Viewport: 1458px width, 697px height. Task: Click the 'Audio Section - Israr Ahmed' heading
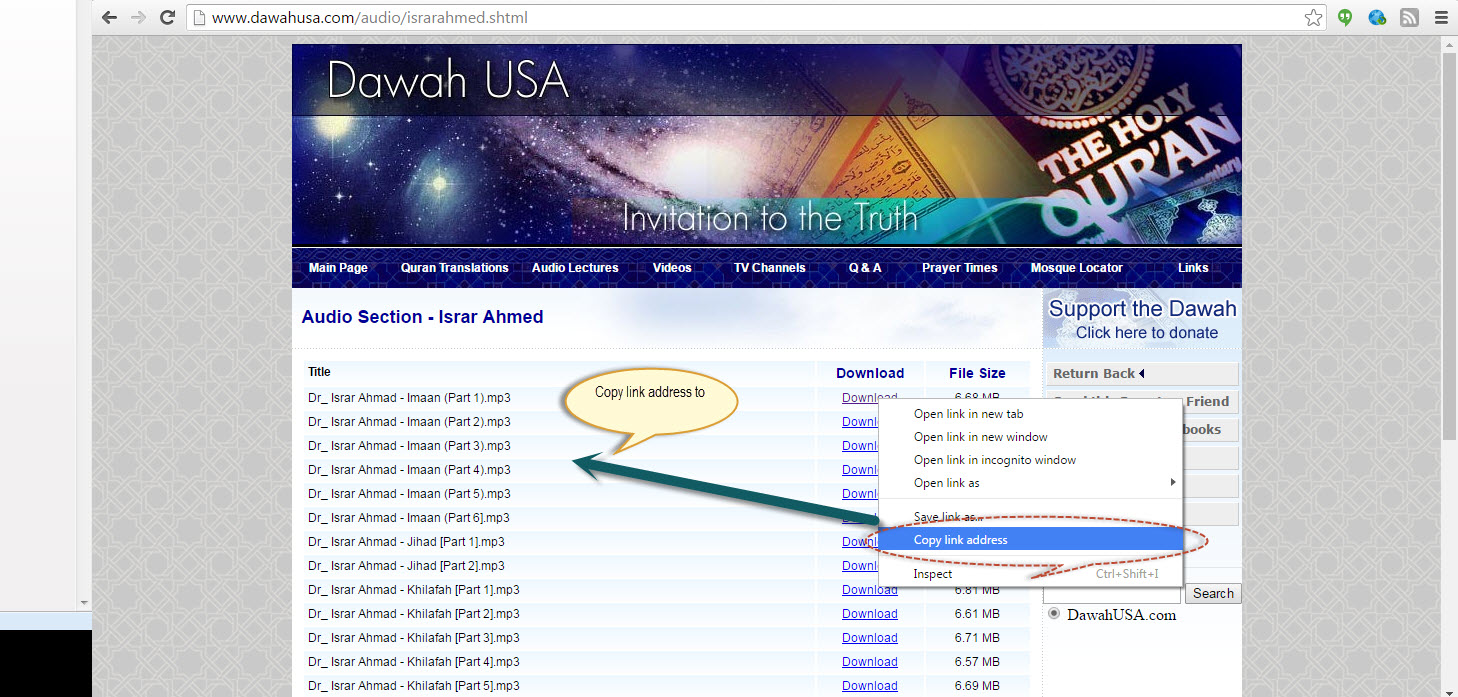click(422, 317)
